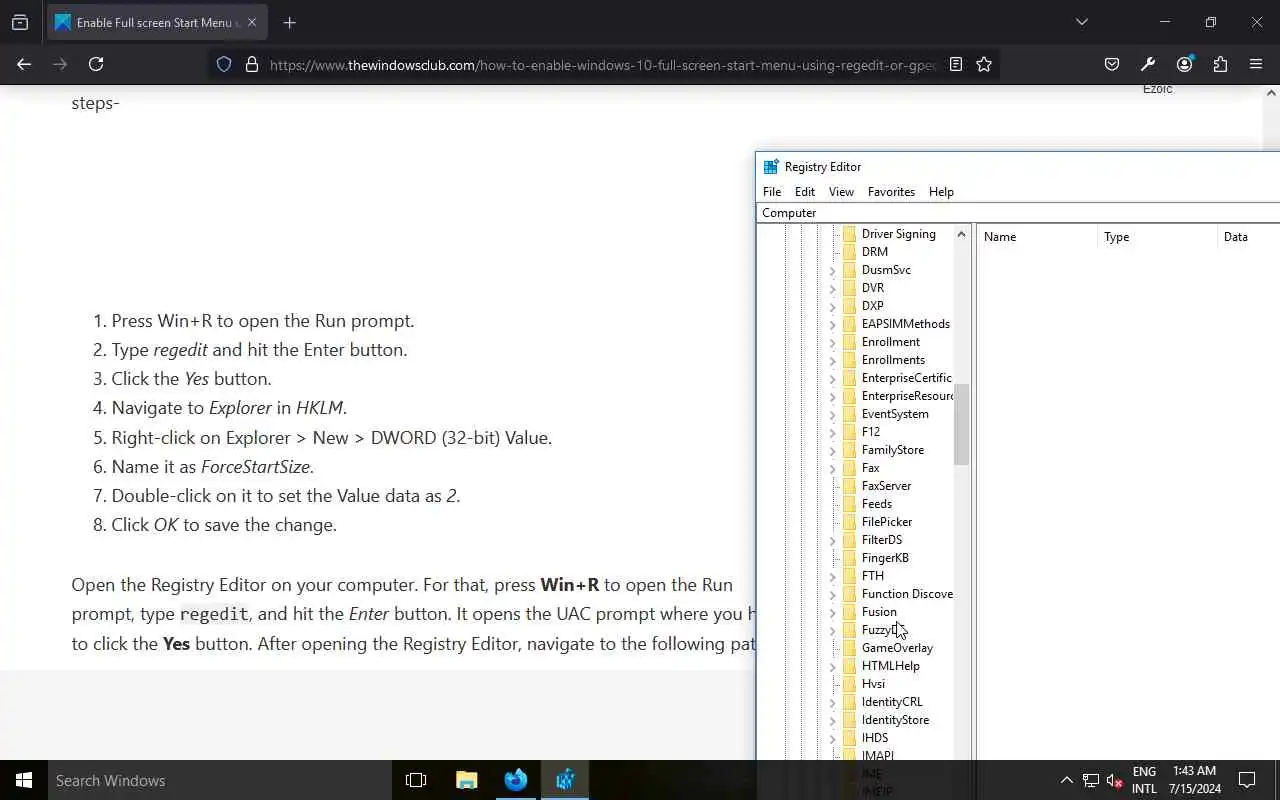Click the site padlock icon
This screenshot has height=800, width=1280.
point(252,64)
